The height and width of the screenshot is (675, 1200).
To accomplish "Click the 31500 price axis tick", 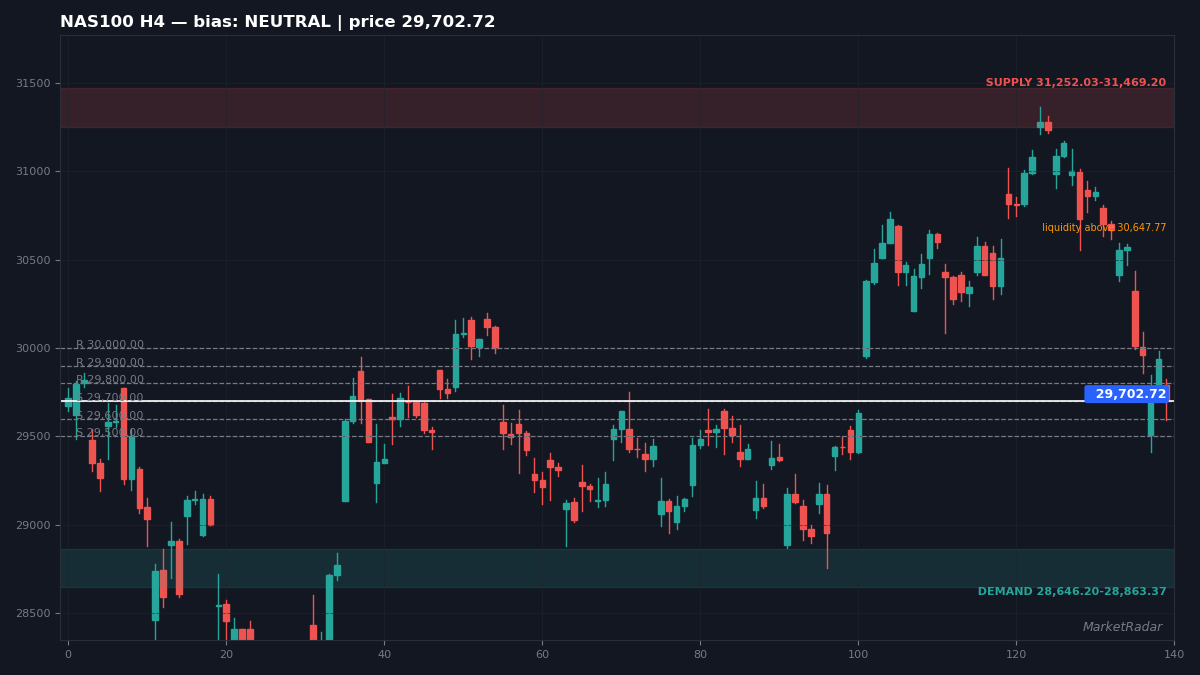I will pos(33,84).
